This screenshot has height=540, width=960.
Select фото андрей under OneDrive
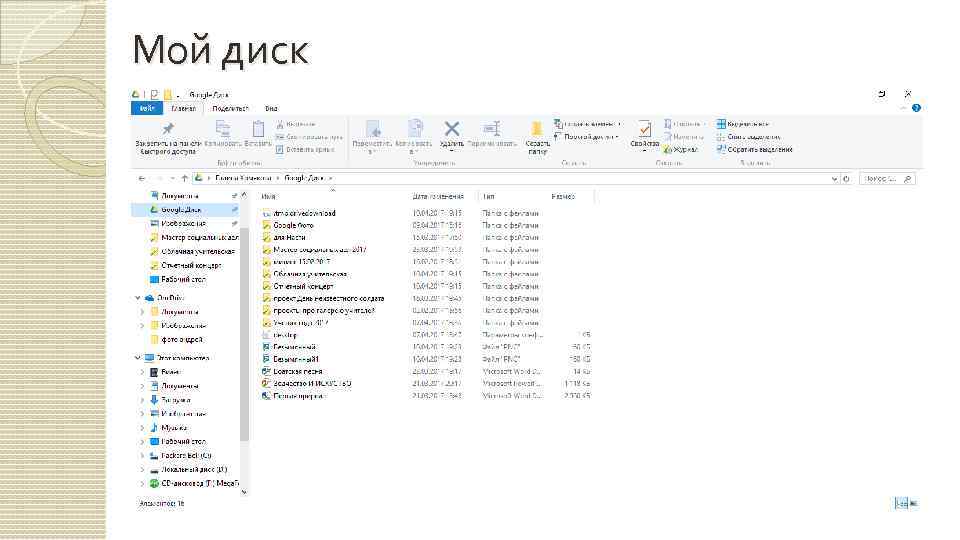tap(177, 339)
